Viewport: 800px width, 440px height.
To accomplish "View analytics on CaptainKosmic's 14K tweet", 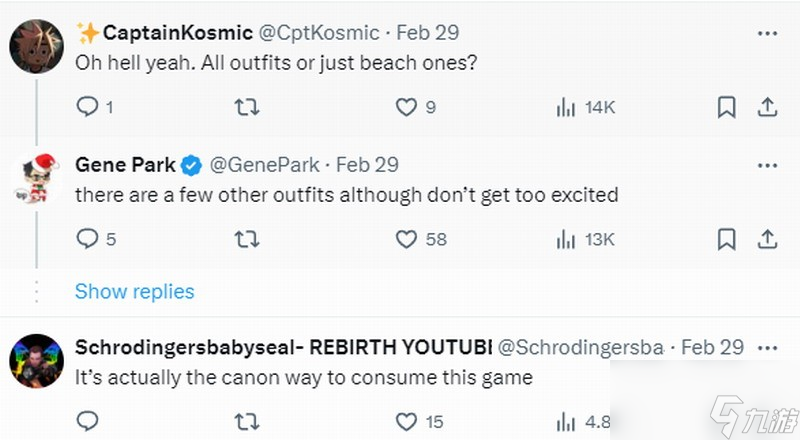I will (x=586, y=108).
